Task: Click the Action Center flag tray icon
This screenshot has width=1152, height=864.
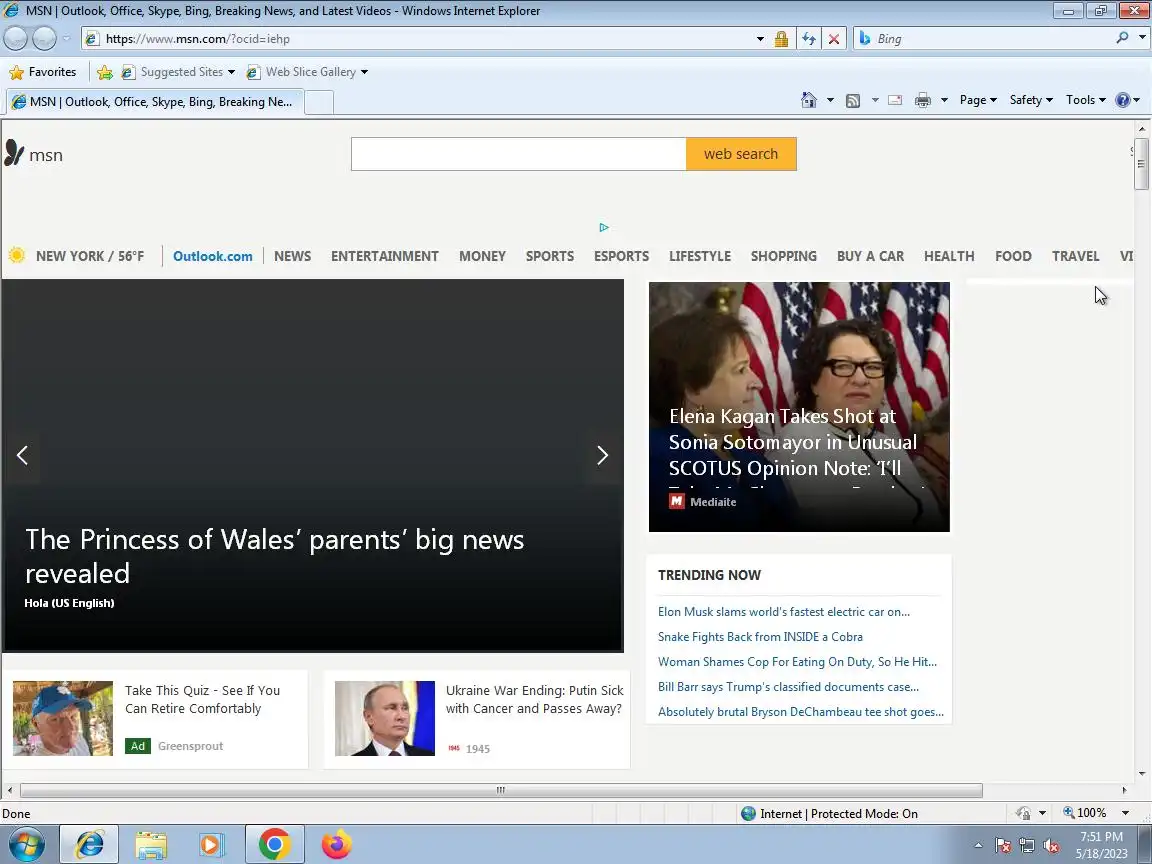Action: [x=1003, y=846]
